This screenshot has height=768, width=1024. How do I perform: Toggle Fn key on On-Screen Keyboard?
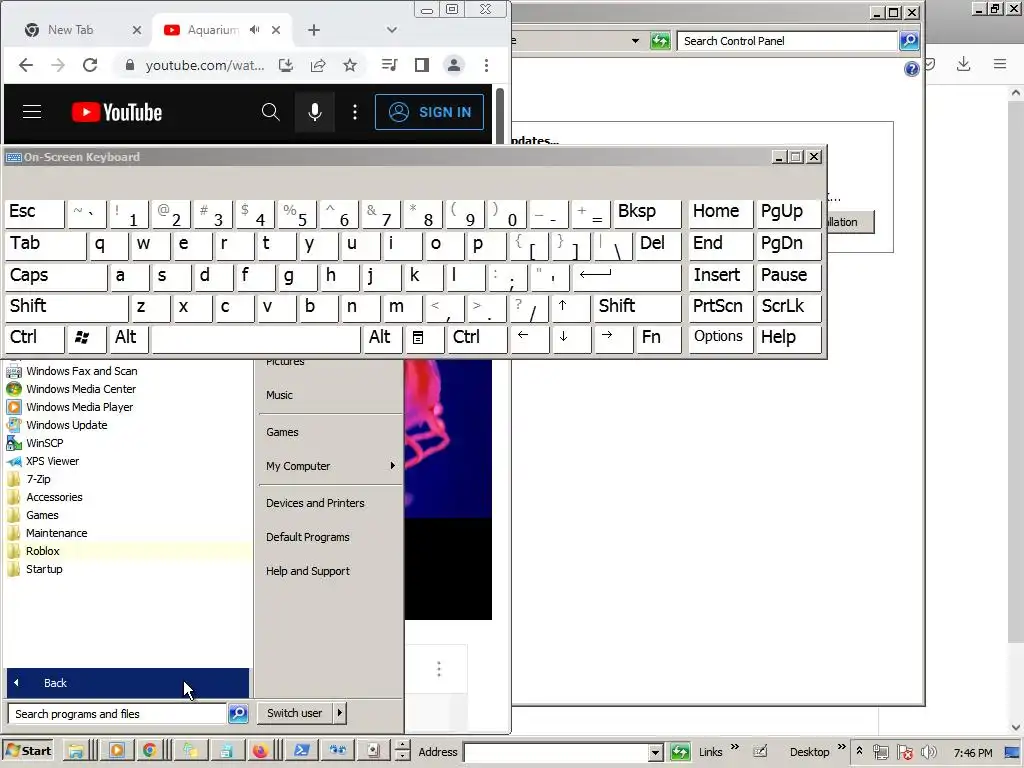click(x=659, y=338)
